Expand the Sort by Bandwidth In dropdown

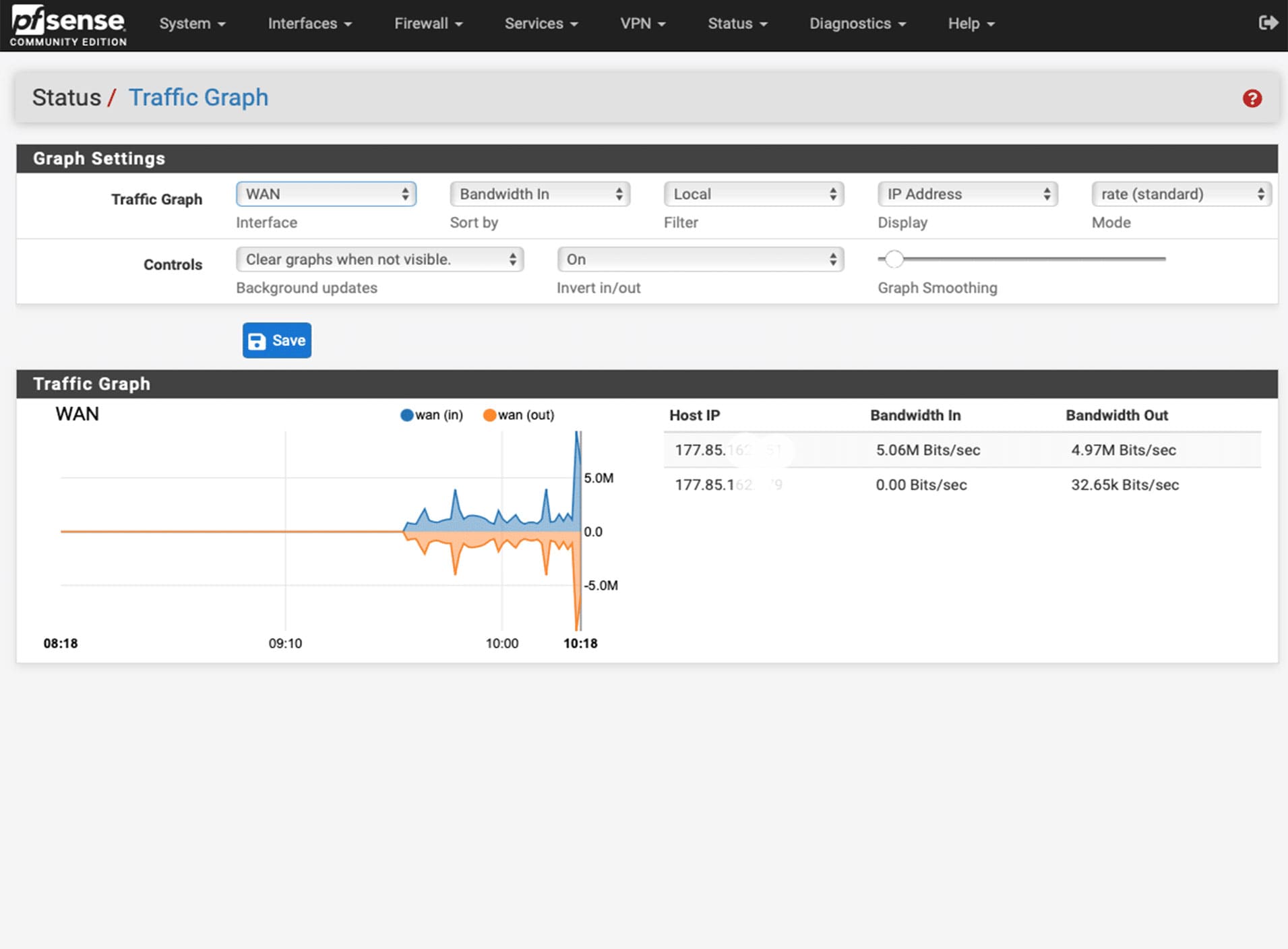540,194
